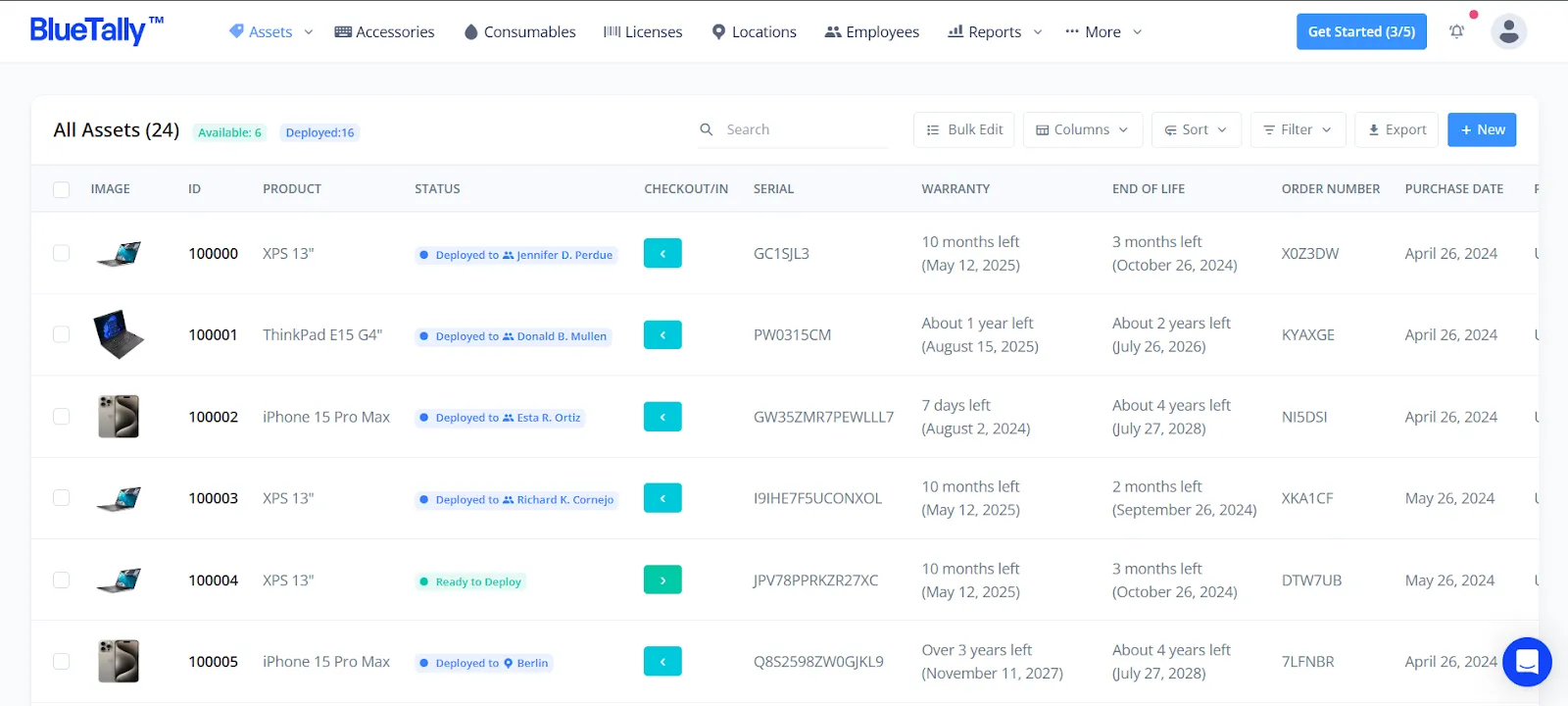Click Get Started (3/5) button
1568x706 pixels.
1361,31
